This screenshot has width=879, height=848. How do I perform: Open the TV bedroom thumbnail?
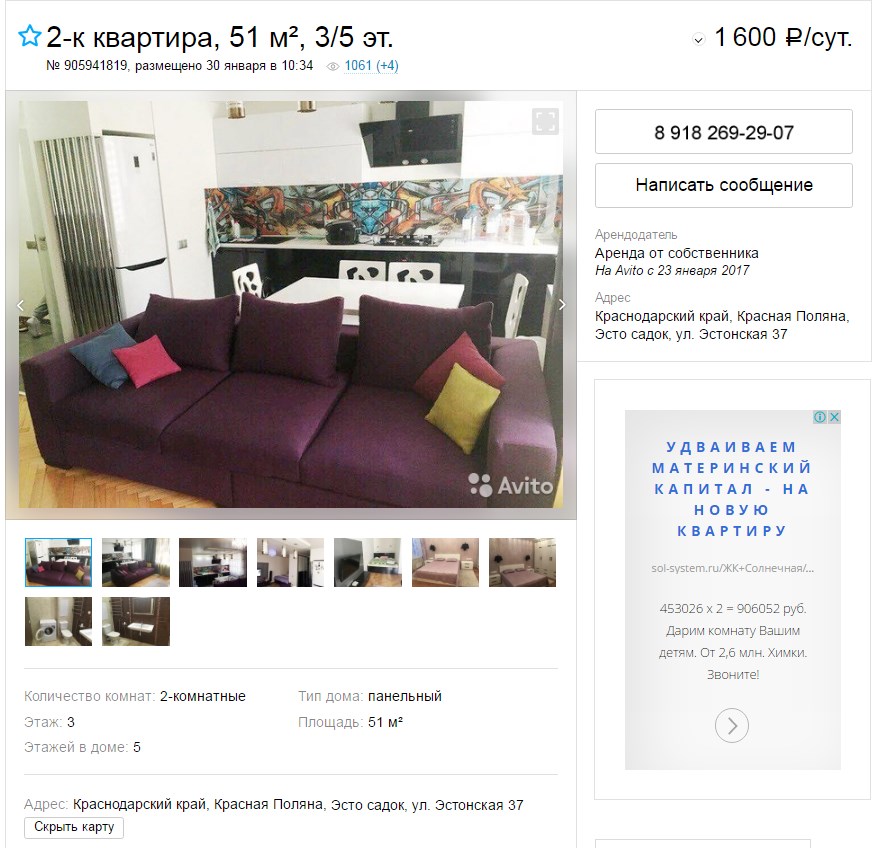(x=368, y=562)
